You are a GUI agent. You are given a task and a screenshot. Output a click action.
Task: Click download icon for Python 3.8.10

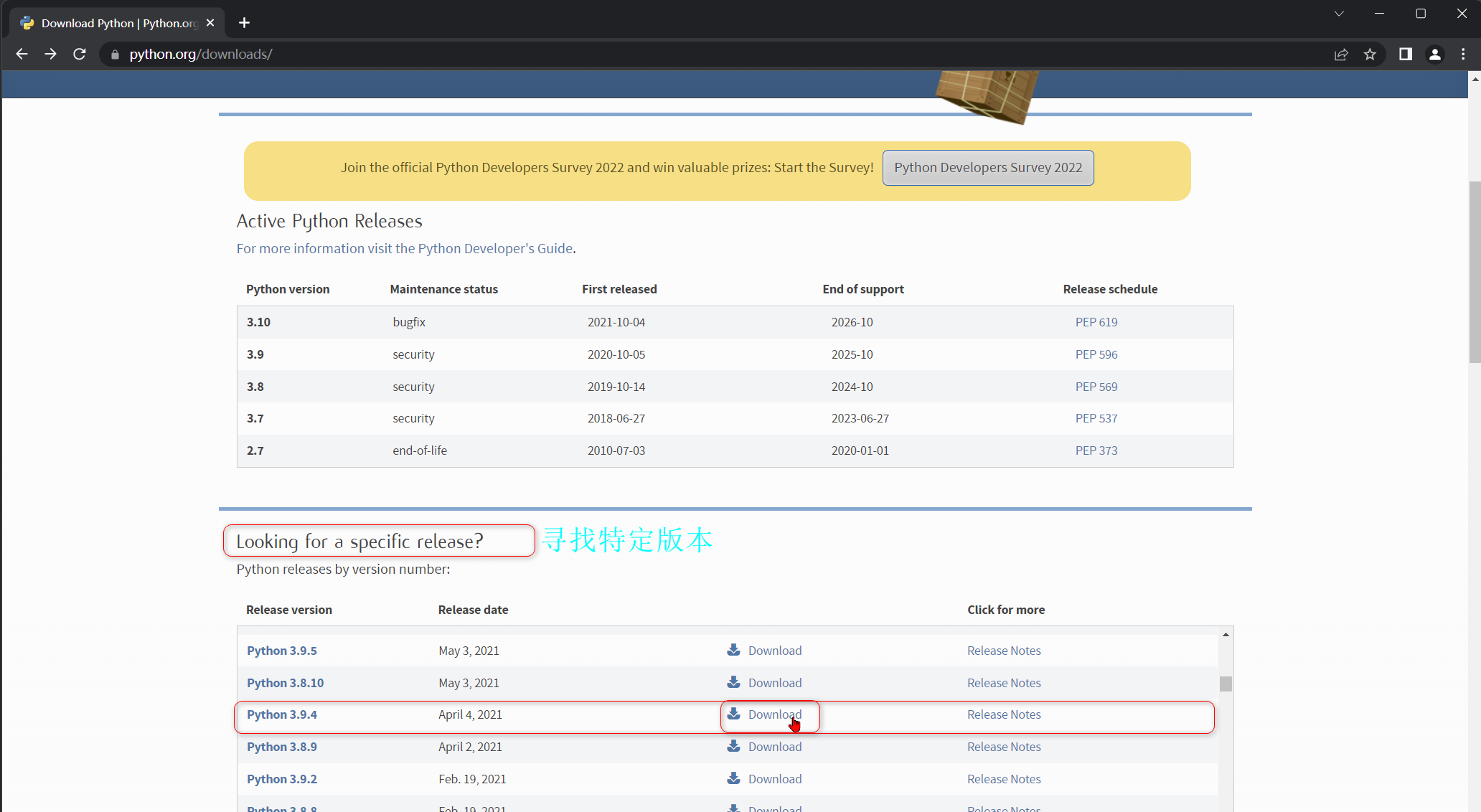(733, 682)
